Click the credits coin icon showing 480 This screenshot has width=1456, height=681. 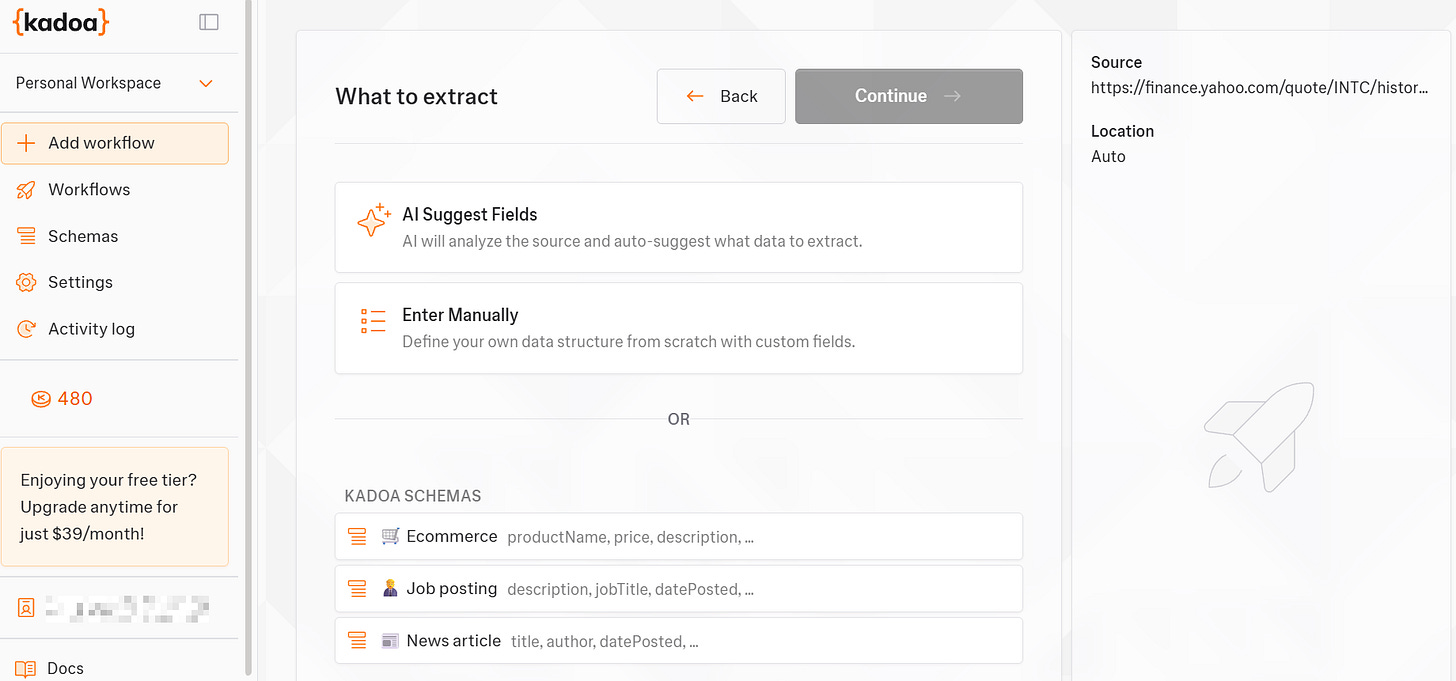click(x=39, y=398)
